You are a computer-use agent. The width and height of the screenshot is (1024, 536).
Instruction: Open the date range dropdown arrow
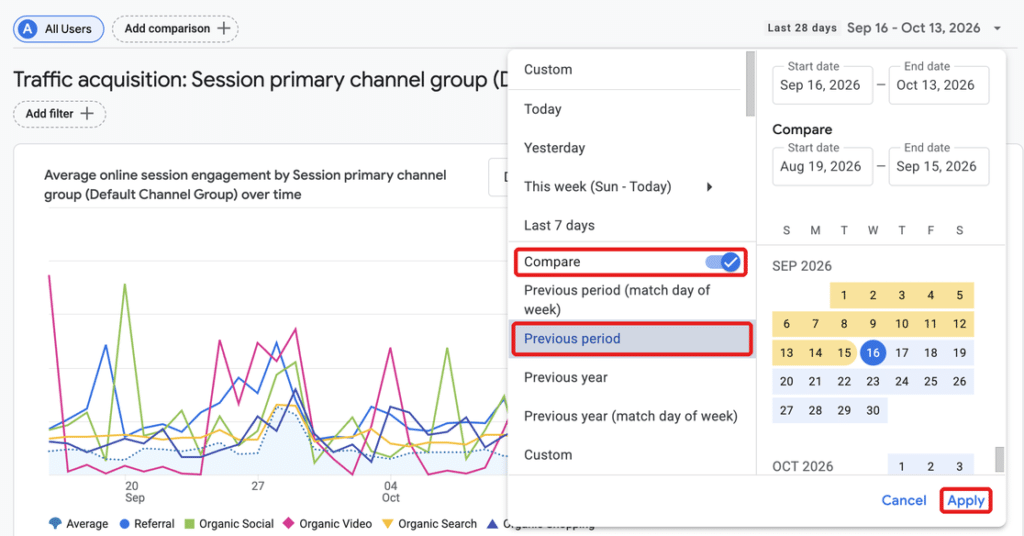997,28
